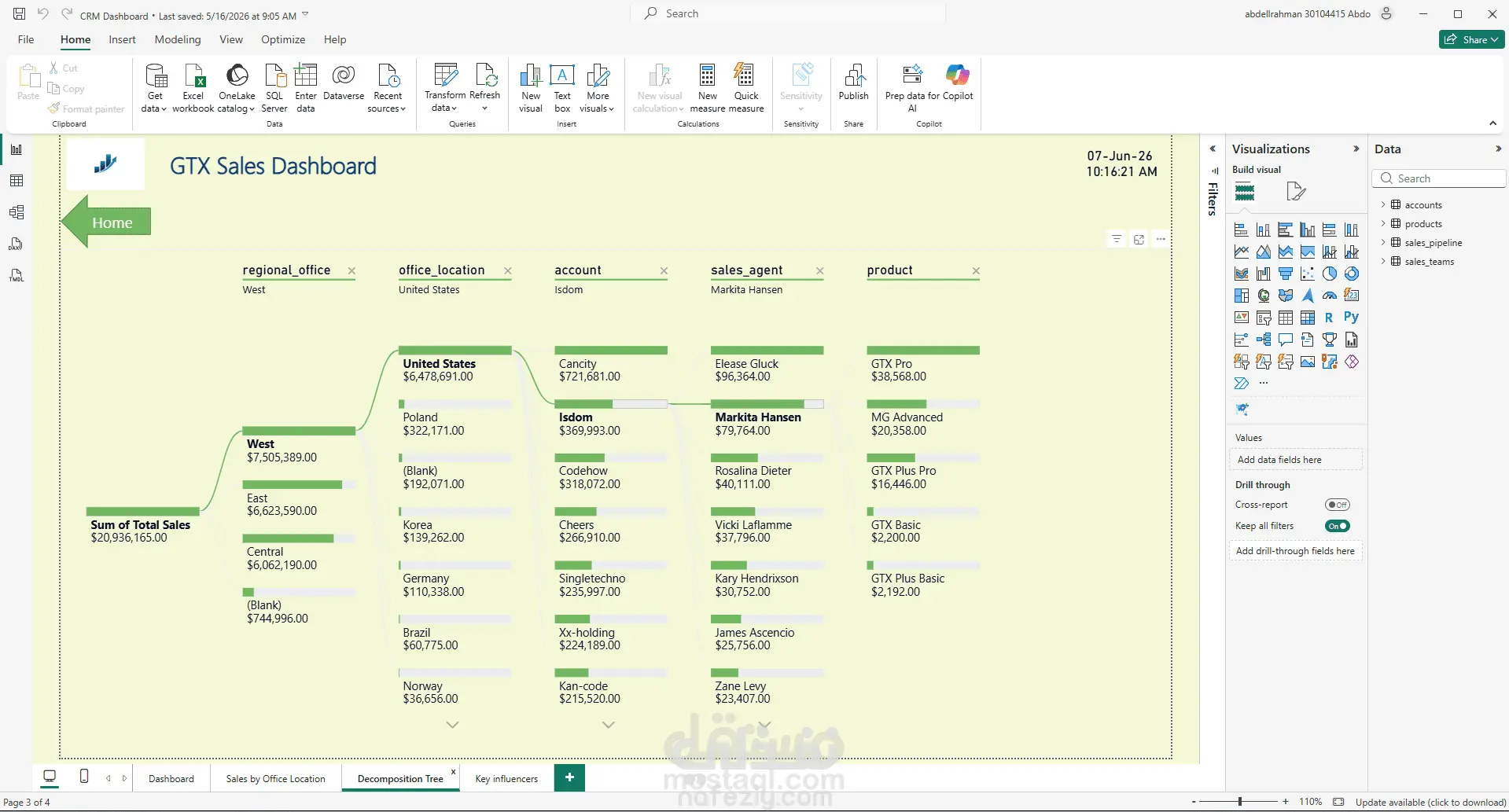Image resolution: width=1509 pixels, height=812 pixels.
Task: Open Report view in left sidebar
Action: pyautogui.click(x=17, y=149)
